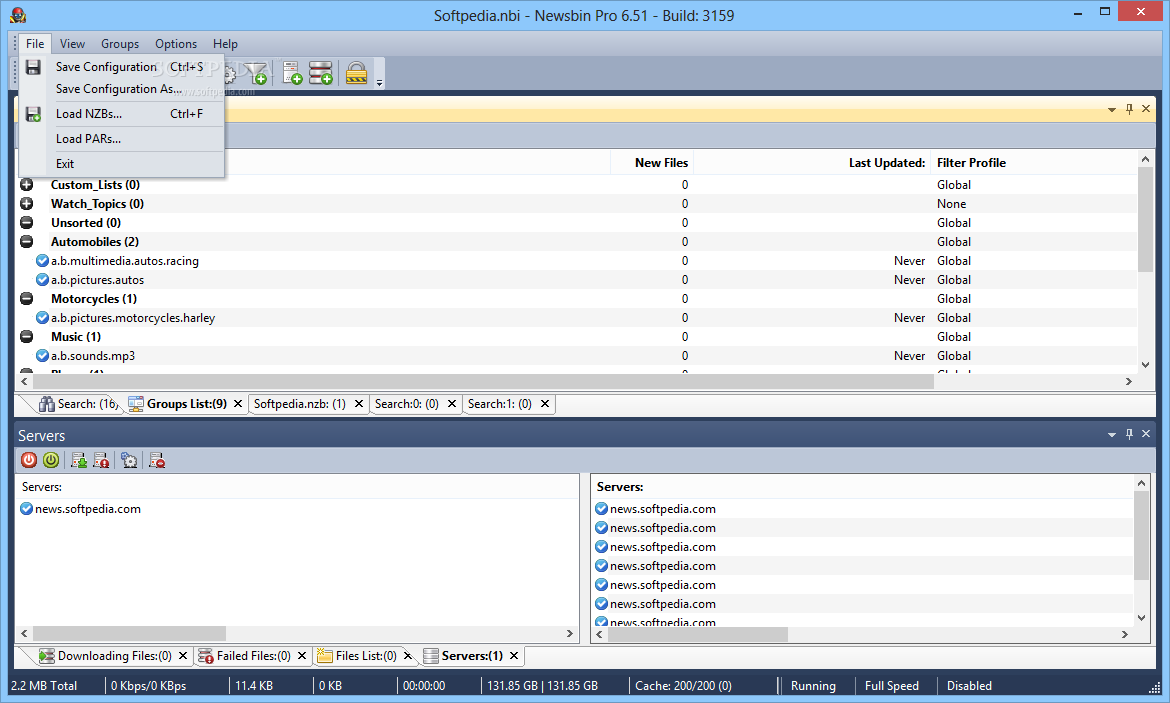Screen dimensions: 1170x703
Task: Collapse the Music (1) group
Action: click(x=26, y=337)
